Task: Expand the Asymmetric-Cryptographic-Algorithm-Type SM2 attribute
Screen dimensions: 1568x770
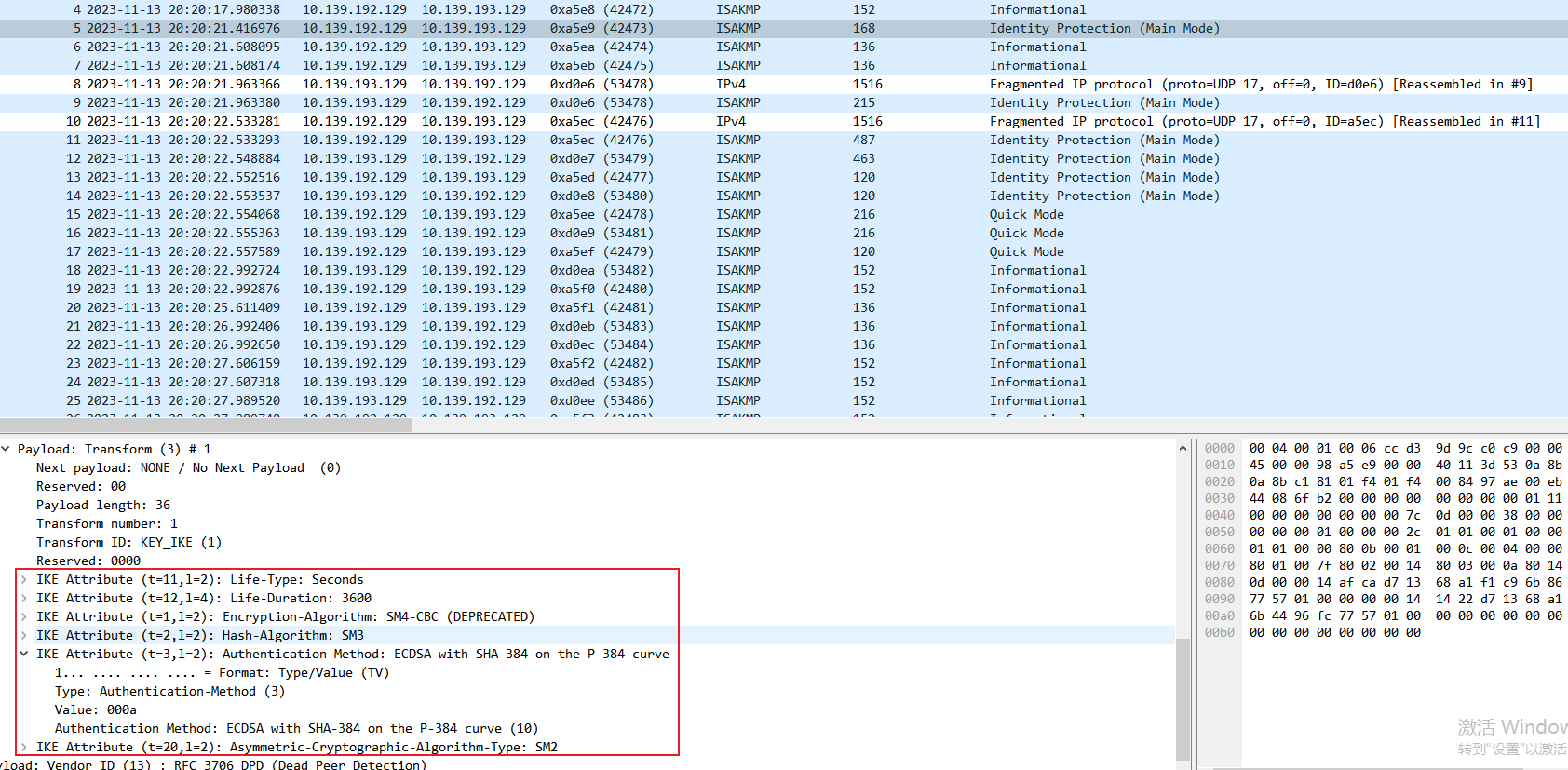Action: click(24, 747)
